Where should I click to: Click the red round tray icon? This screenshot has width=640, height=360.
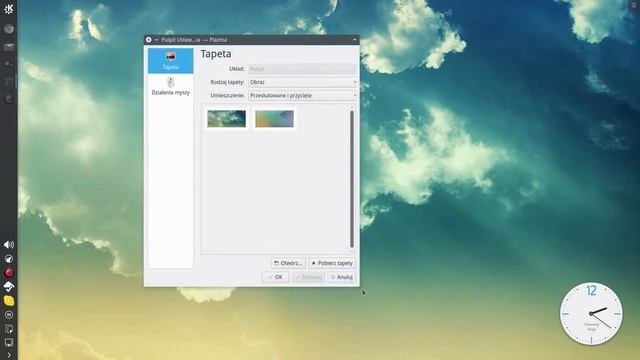point(9,273)
